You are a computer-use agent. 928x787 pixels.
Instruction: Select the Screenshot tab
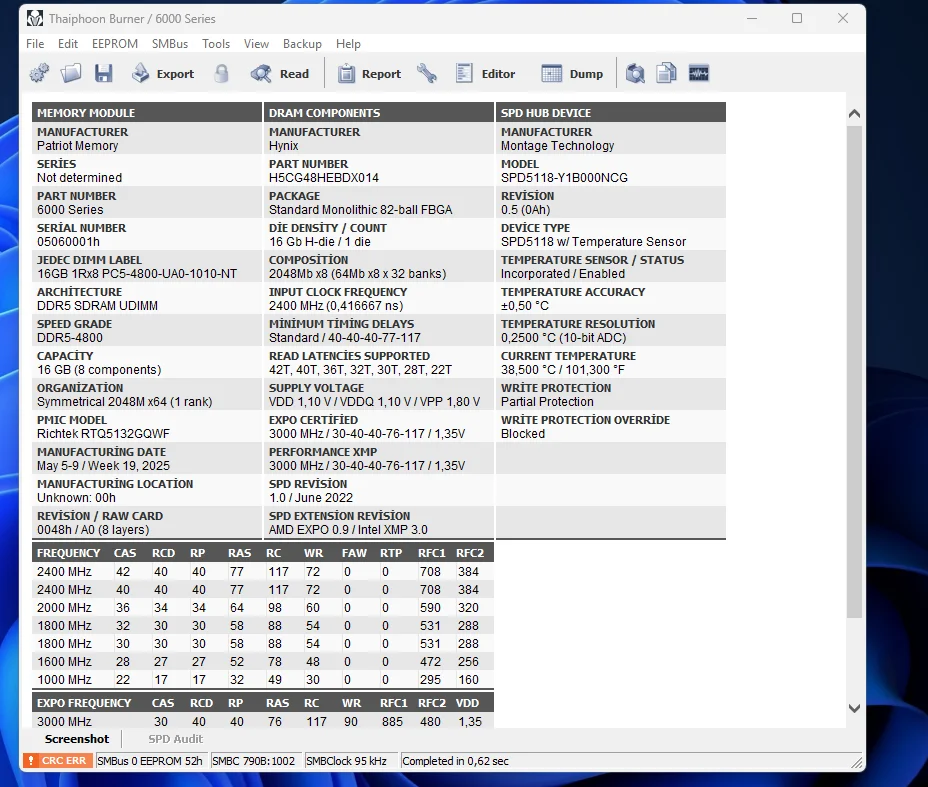[77, 739]
